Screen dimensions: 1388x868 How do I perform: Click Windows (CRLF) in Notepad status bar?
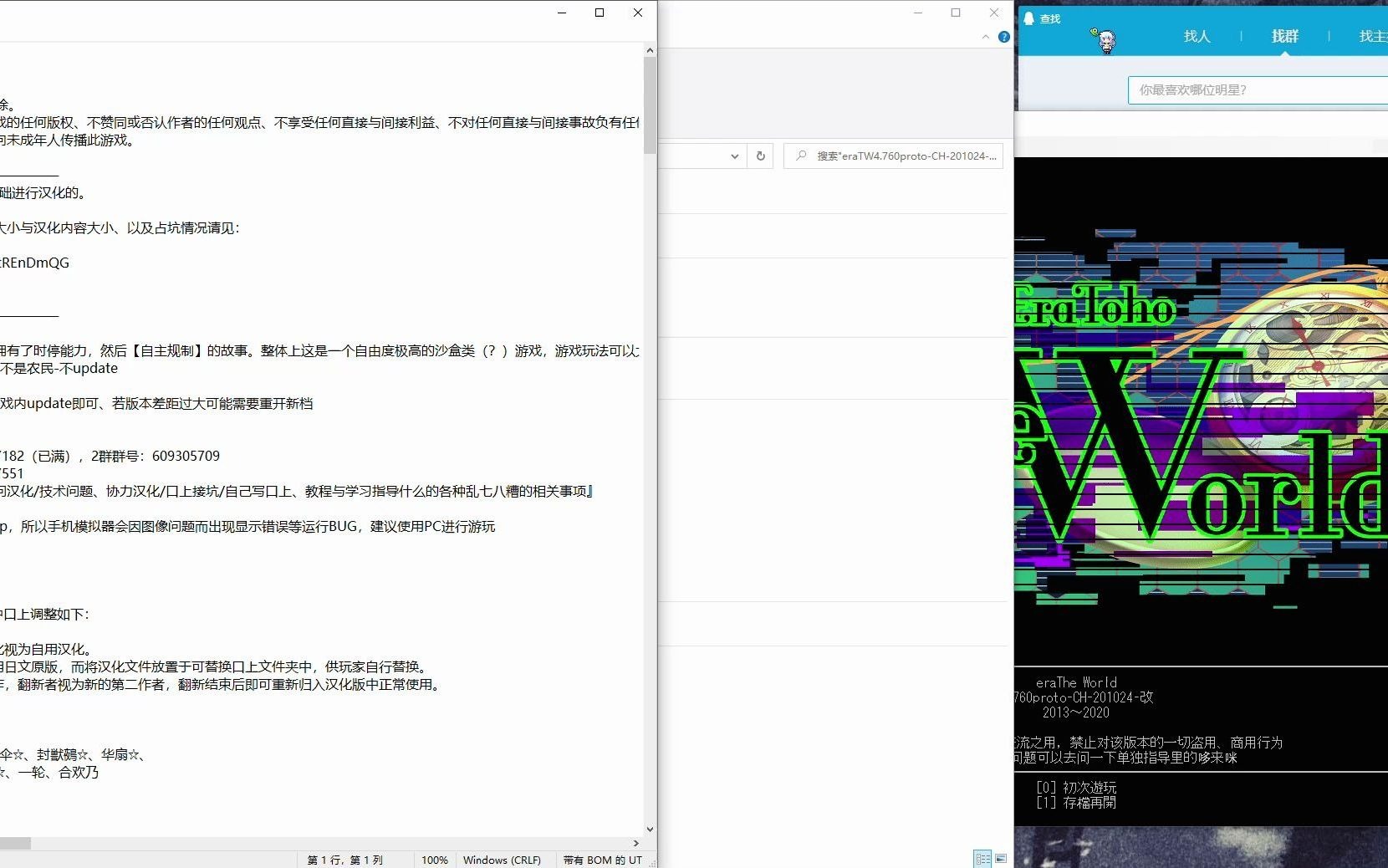point(502,860)
